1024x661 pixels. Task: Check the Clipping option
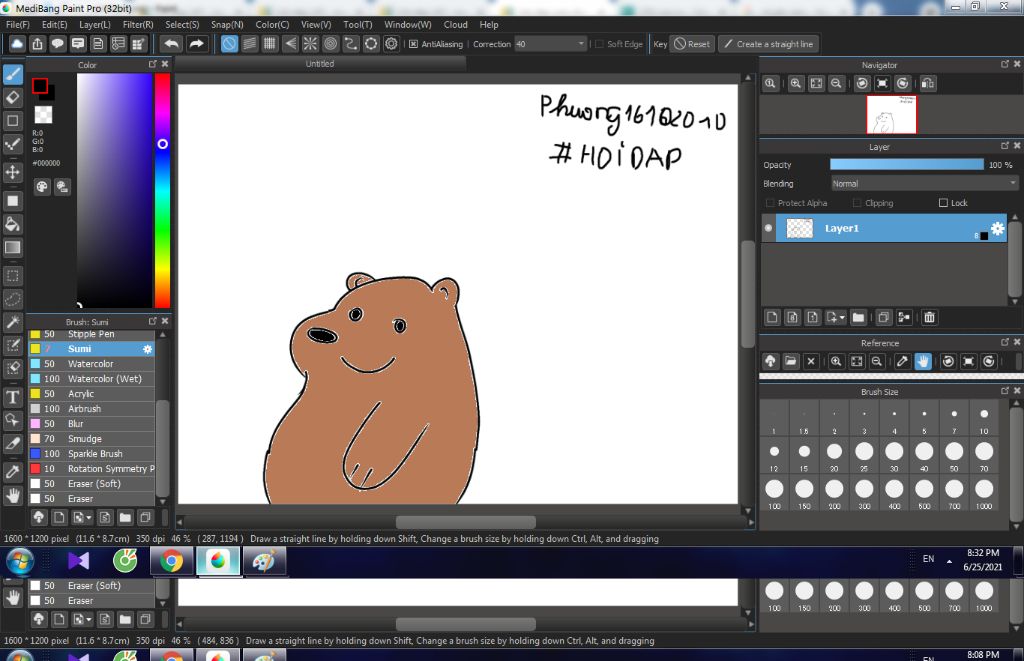pyautogui.click(x=857, y=203)
